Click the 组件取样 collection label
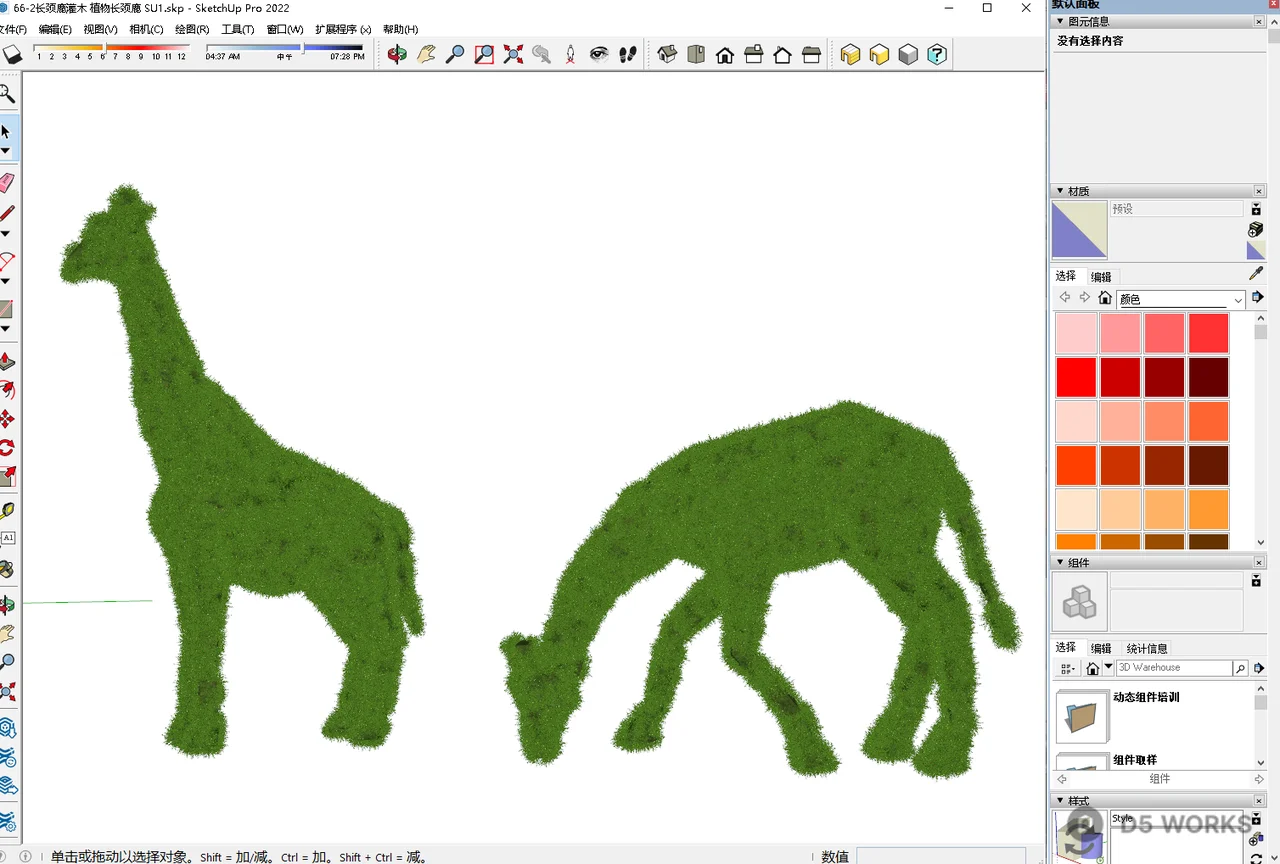Image resolution: width=1280 pixels, height=864 pixels. click(1135, 760)
